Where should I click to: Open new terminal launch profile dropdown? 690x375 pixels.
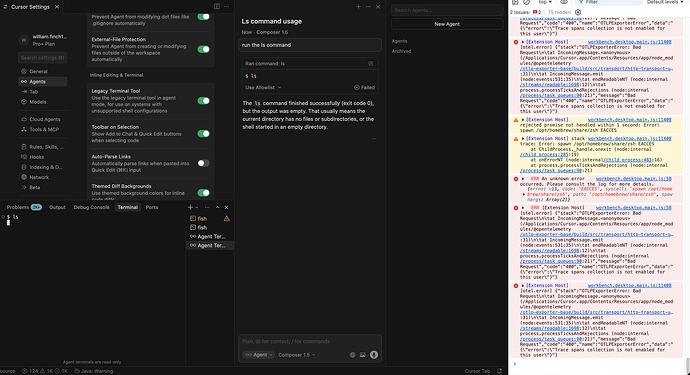[x=197, y=207]
